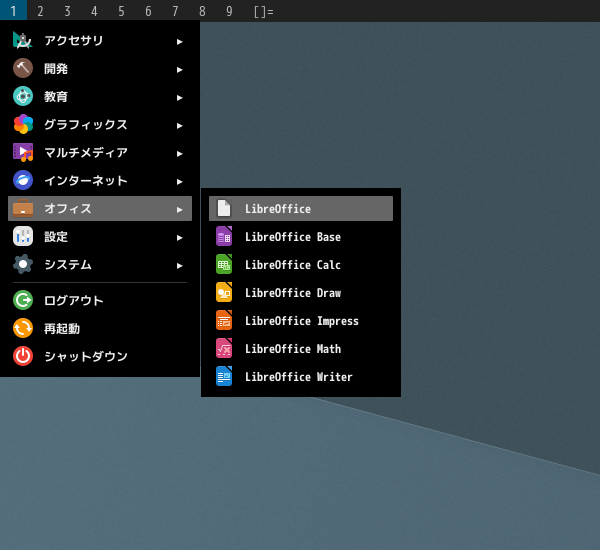Click the 設定 mixer icon
The height and width of the screenshot is (550, 600).
point(23,237)
